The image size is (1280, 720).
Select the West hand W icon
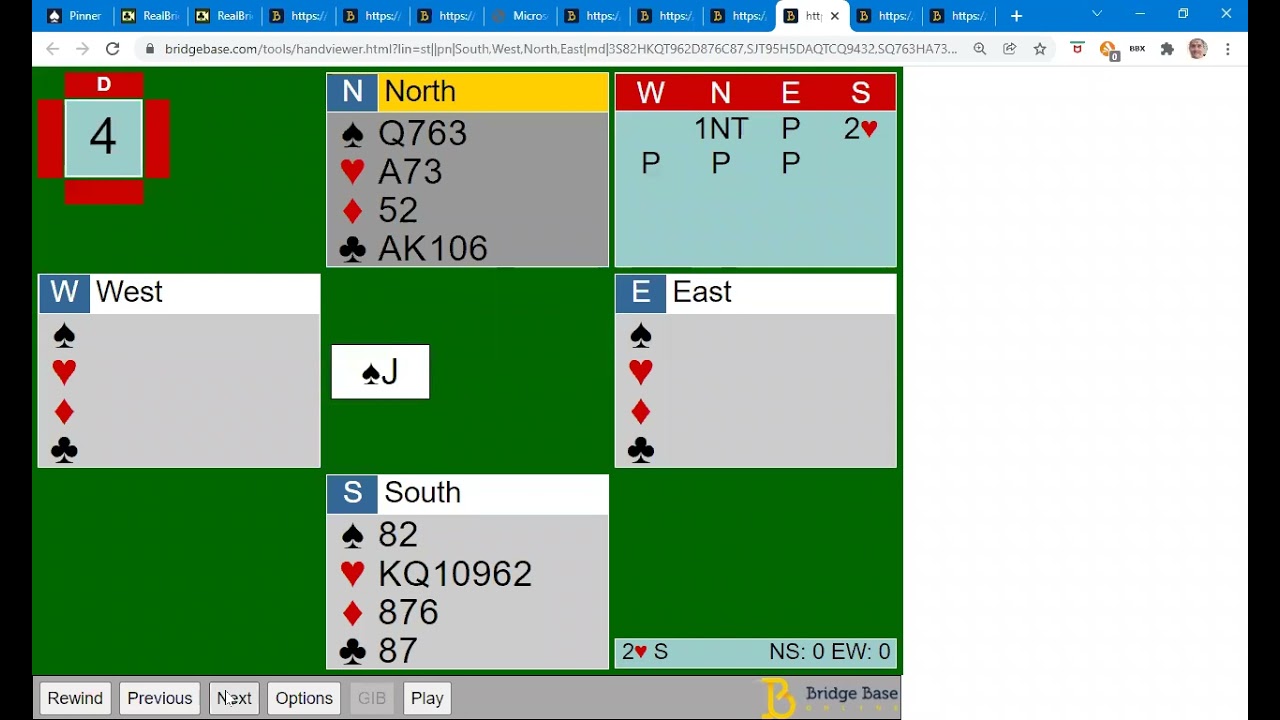tap(64, 292)
